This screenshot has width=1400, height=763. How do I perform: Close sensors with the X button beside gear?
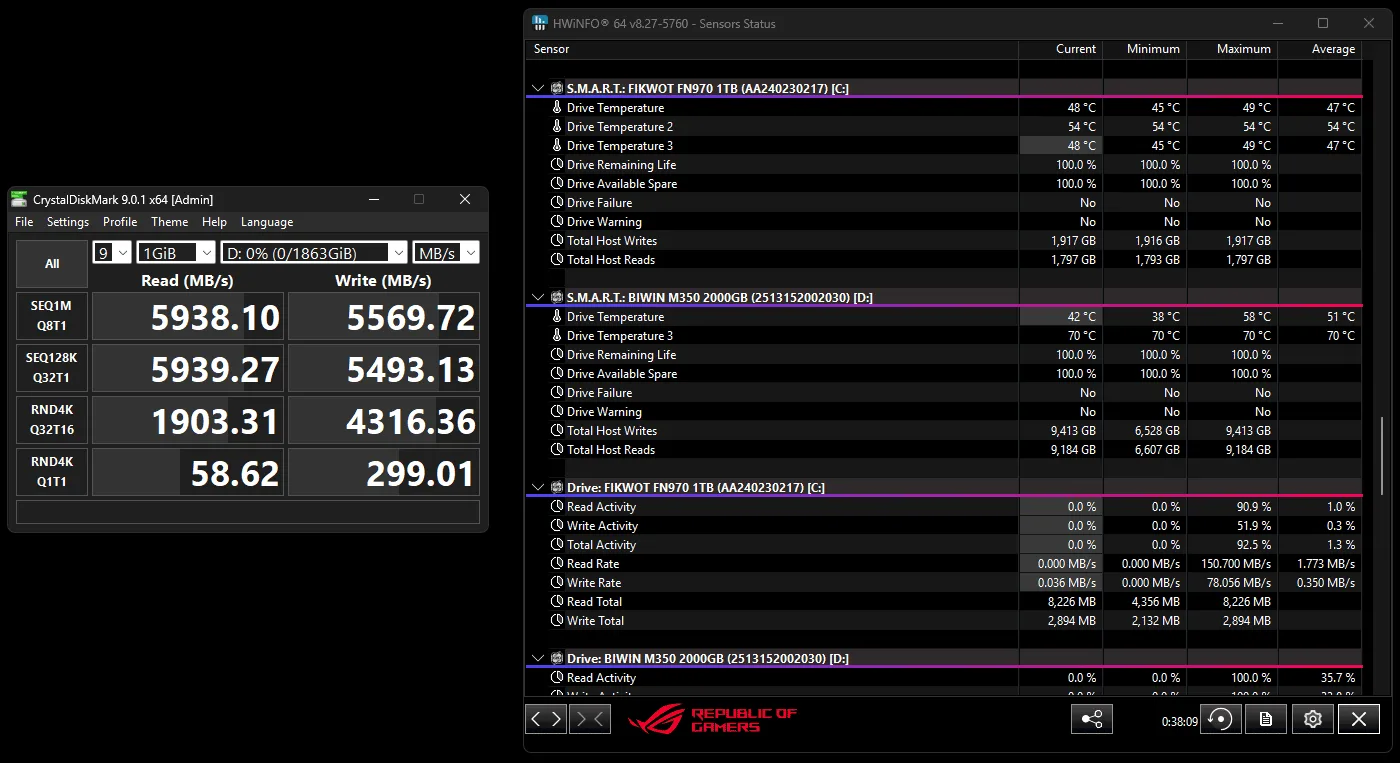1359,718
